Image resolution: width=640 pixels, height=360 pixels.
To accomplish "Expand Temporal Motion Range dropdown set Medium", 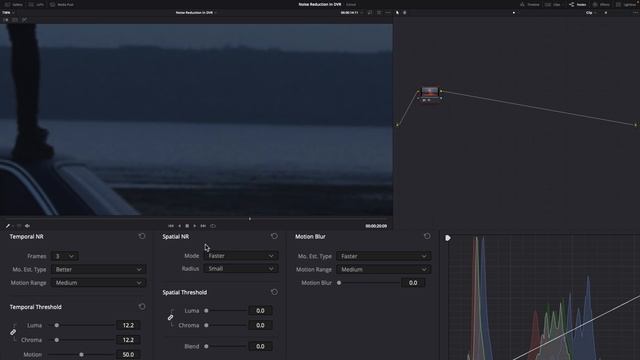I will [x=98, y=283].
